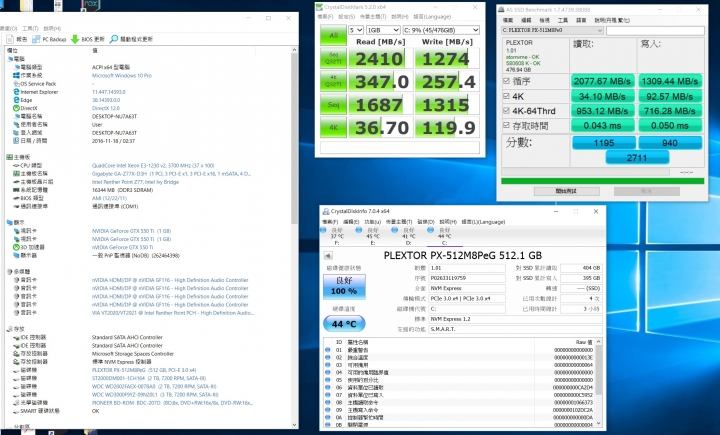
Task: Collapse the multimedia tree section
Action: tap(10, 271)
